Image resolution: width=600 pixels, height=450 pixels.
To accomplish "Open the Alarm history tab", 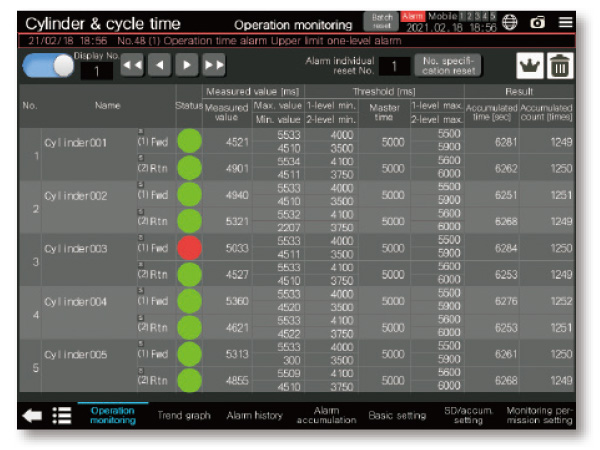I will 254,415.
